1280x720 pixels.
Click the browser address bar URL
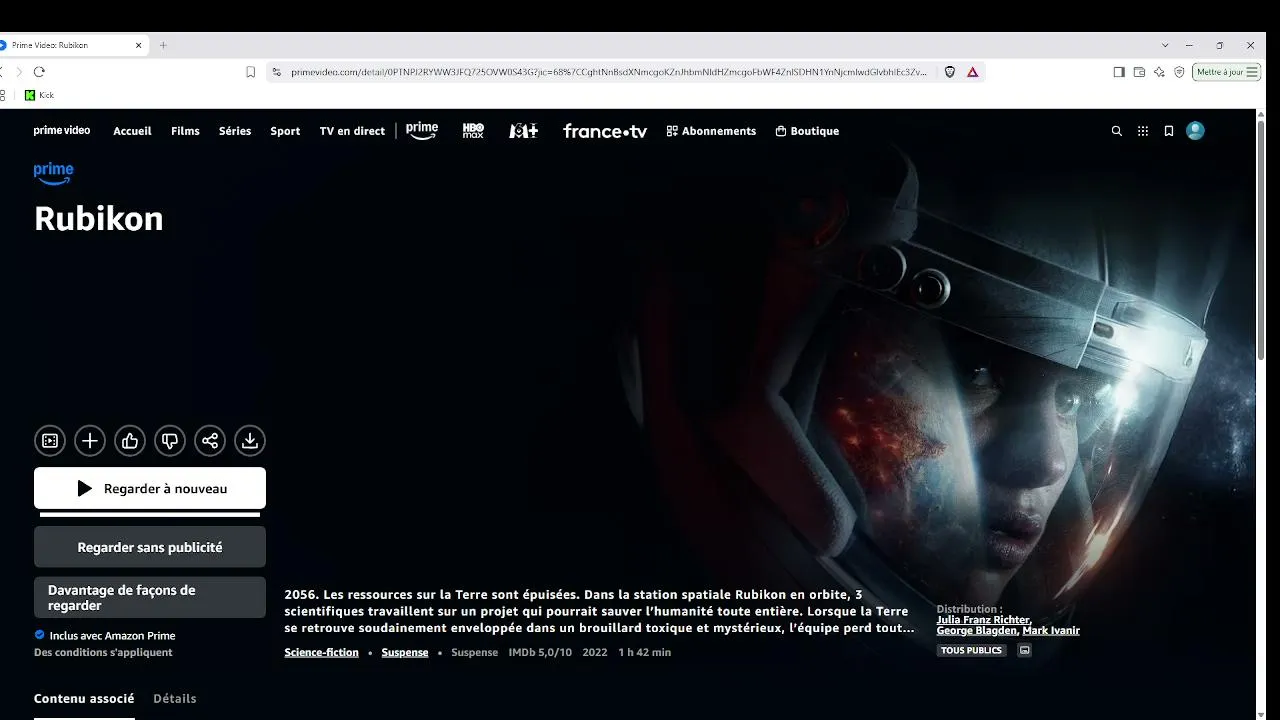coord(609,72)
